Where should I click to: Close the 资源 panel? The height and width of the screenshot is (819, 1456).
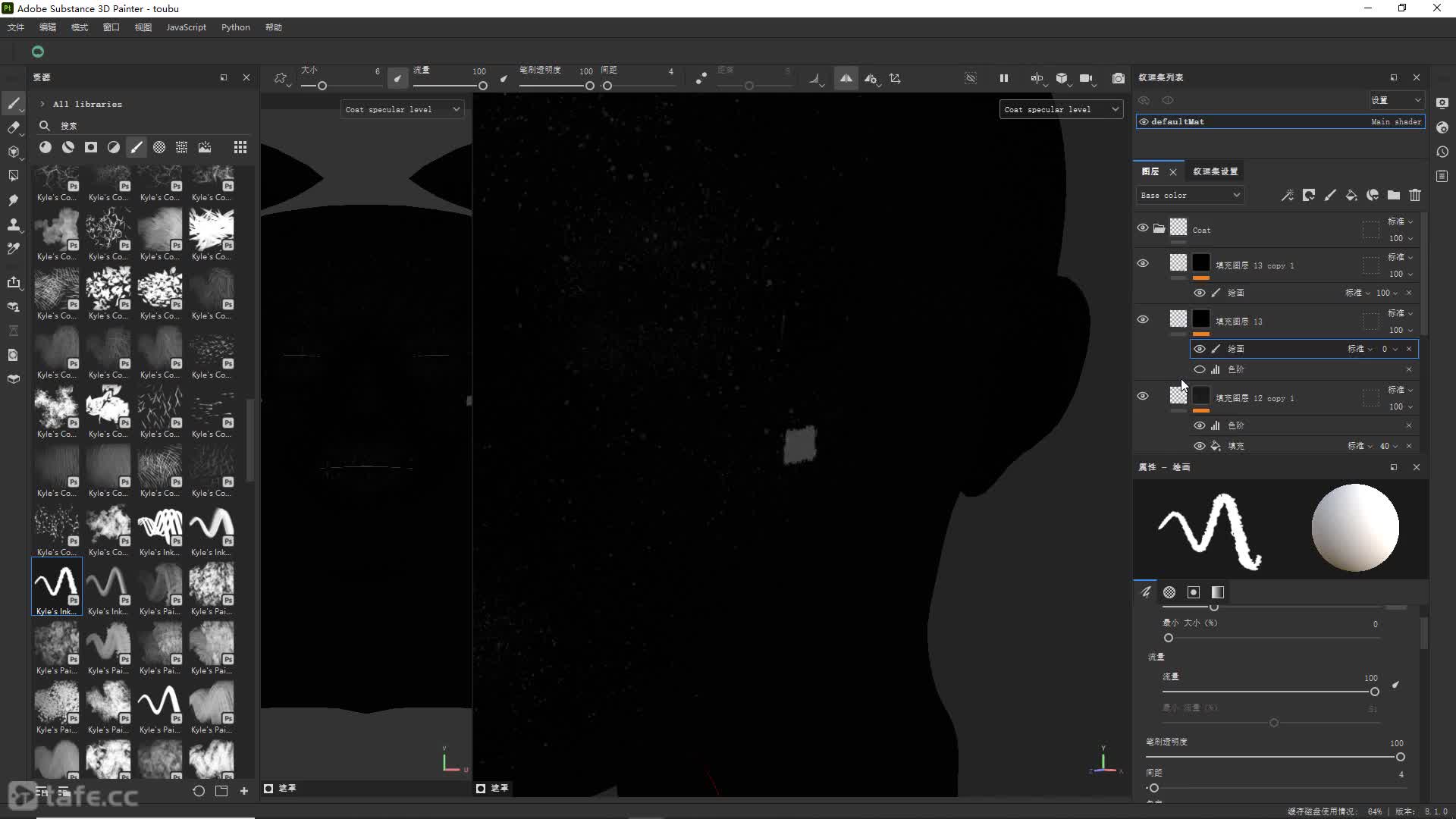246,77
